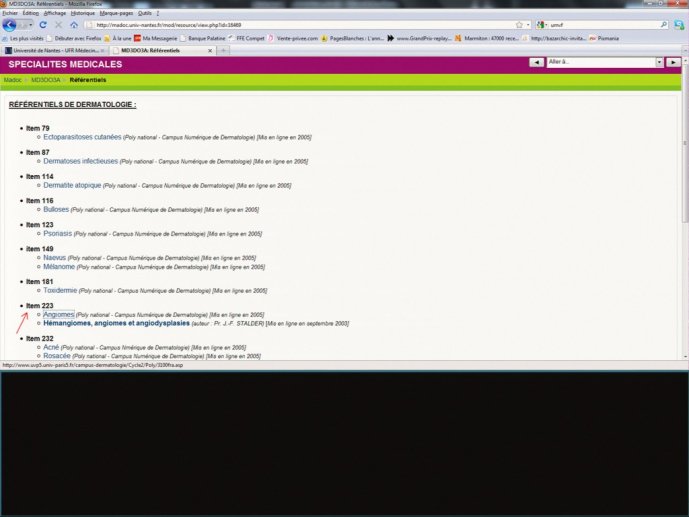Open 'Les plus visités' bookmark folder
Viewport: 689px width, 517px height.
click(23, 39)
